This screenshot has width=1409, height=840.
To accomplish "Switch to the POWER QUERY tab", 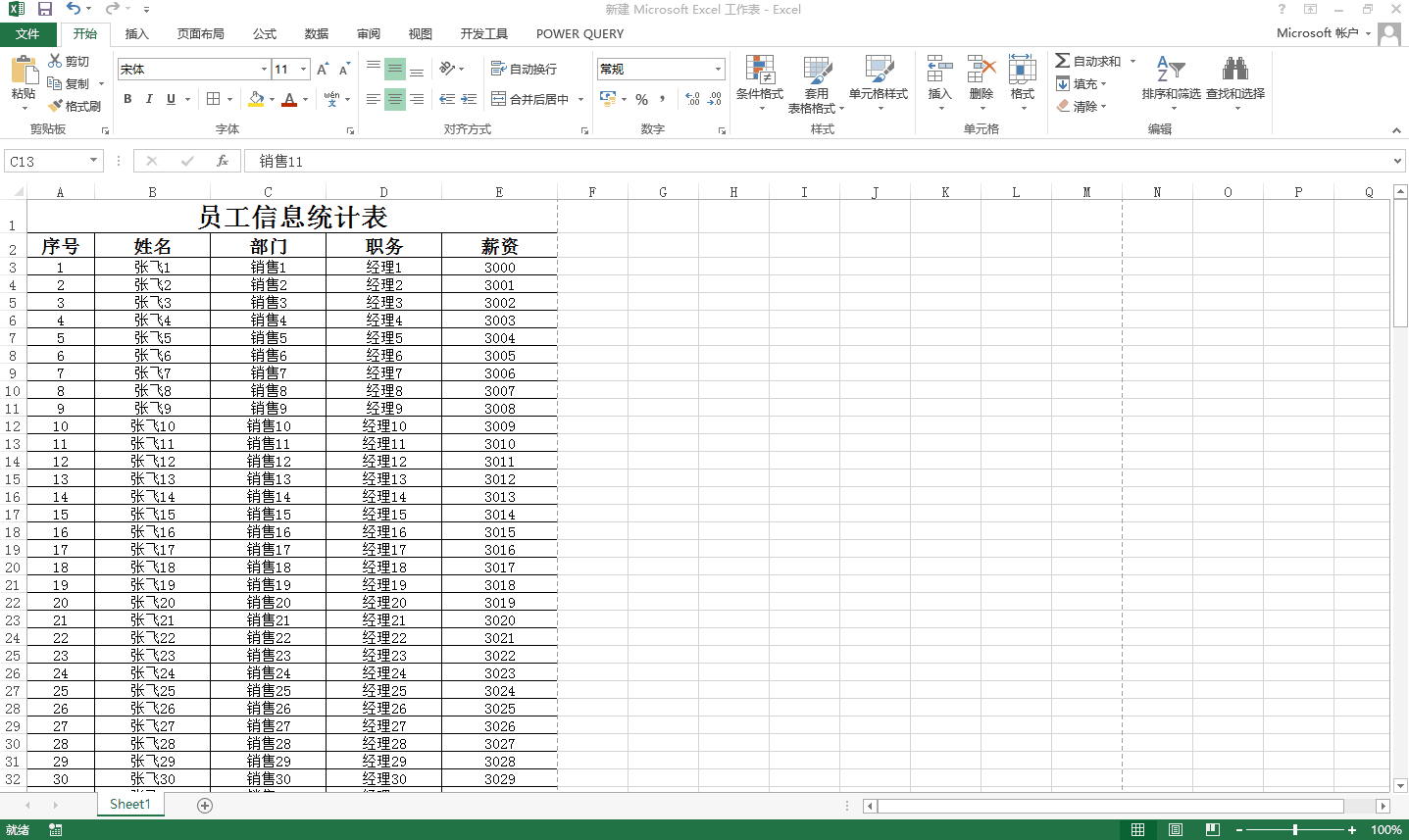I will [x=579, y=33].
